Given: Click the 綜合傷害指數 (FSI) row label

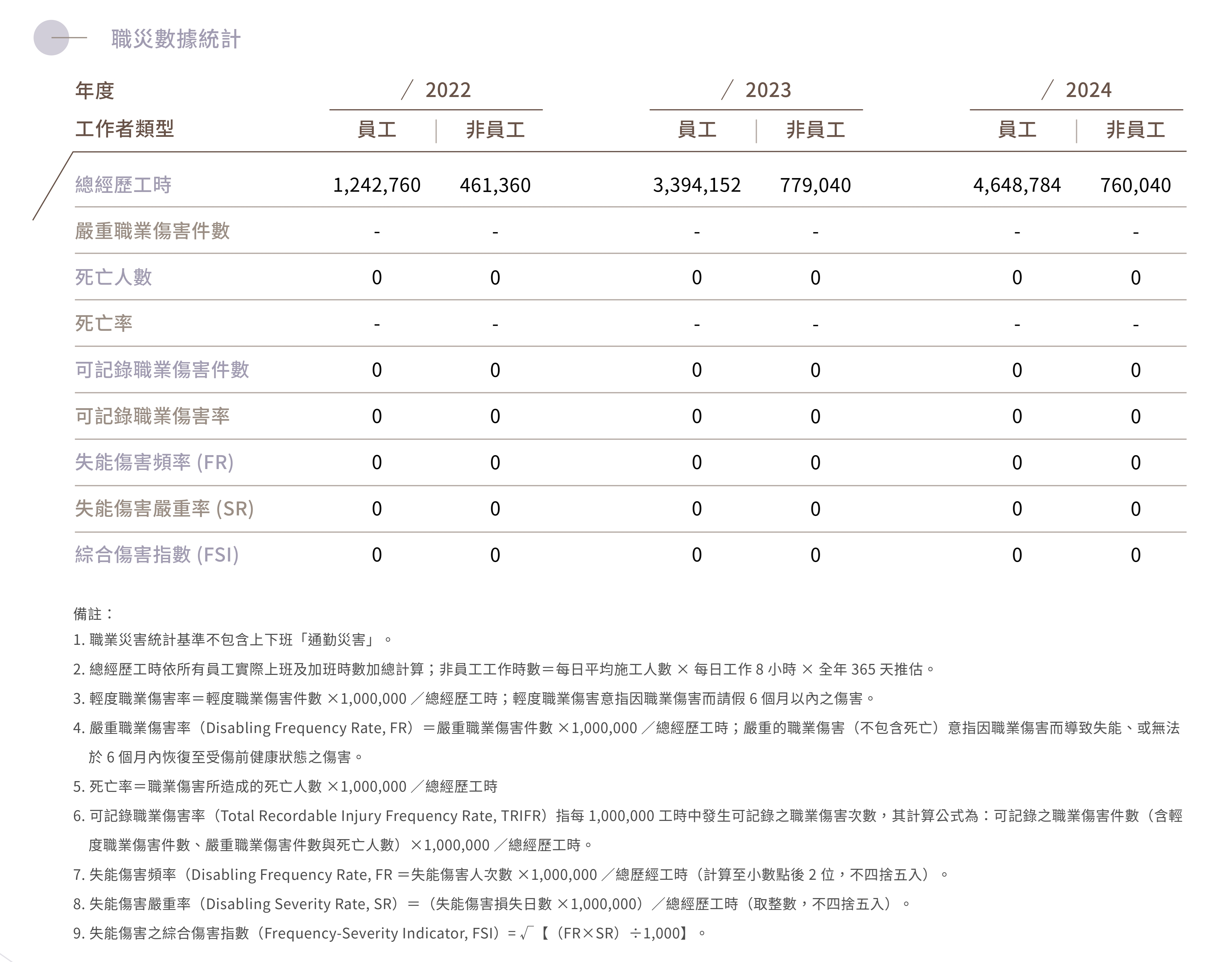Looking at the screenshot, I should coord(157,555).
